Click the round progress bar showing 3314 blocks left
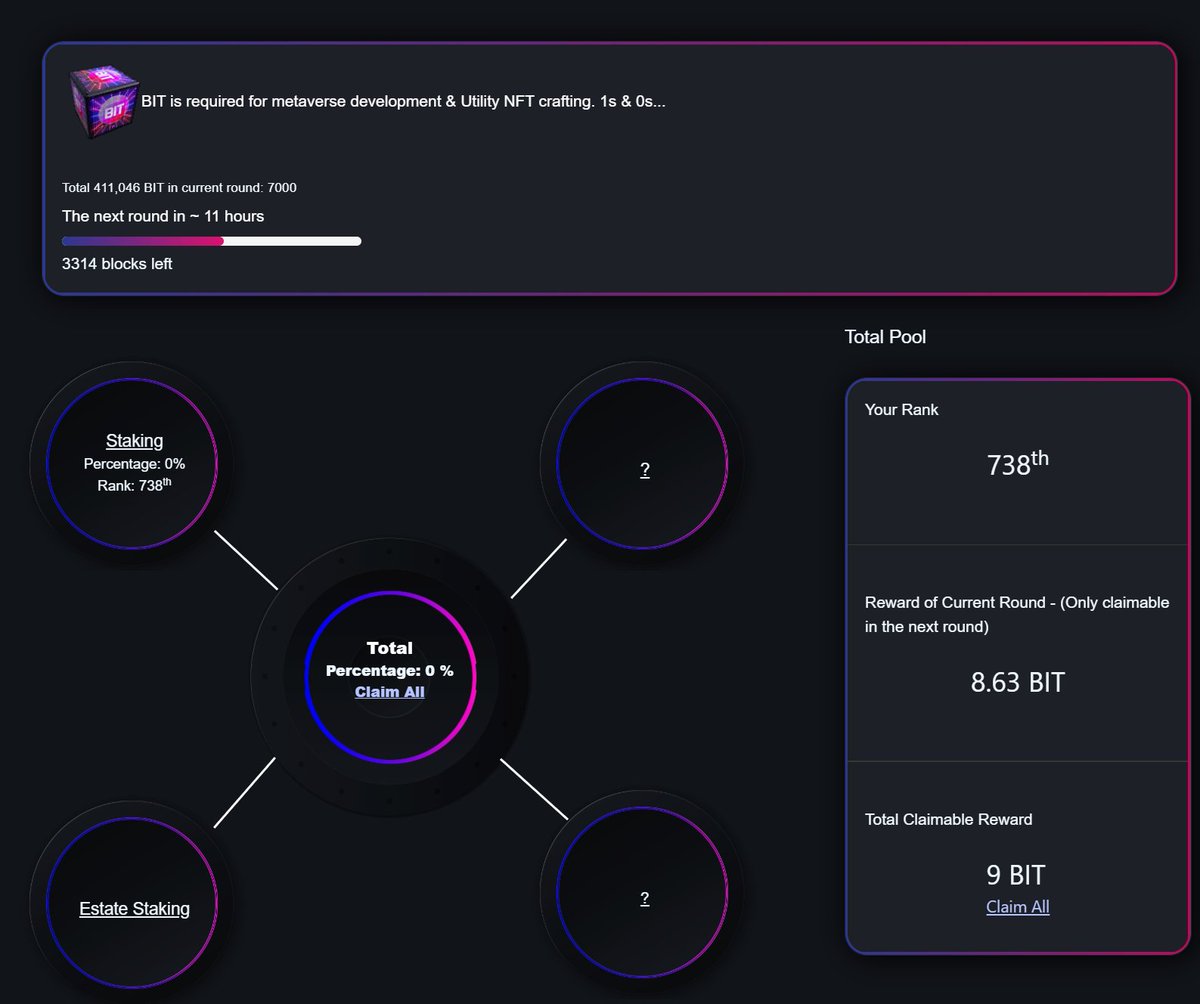The width and height of the screenshot is (1200, 1004). point(211,241)
